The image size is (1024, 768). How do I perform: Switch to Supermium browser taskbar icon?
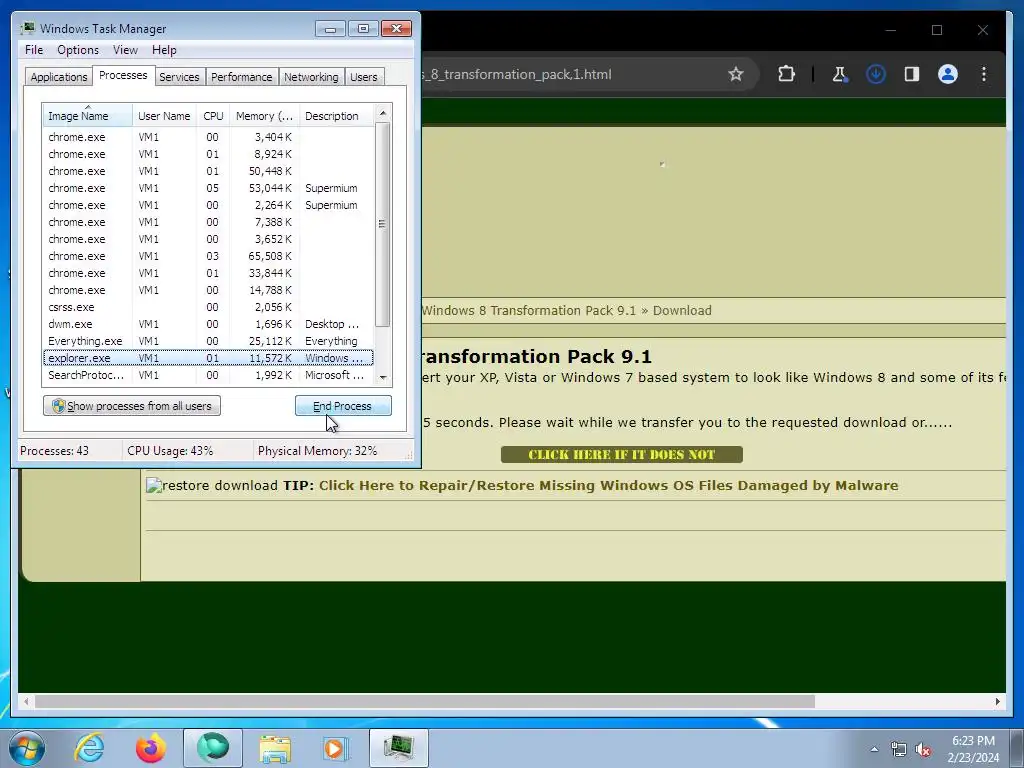click(x=212, y=748)
